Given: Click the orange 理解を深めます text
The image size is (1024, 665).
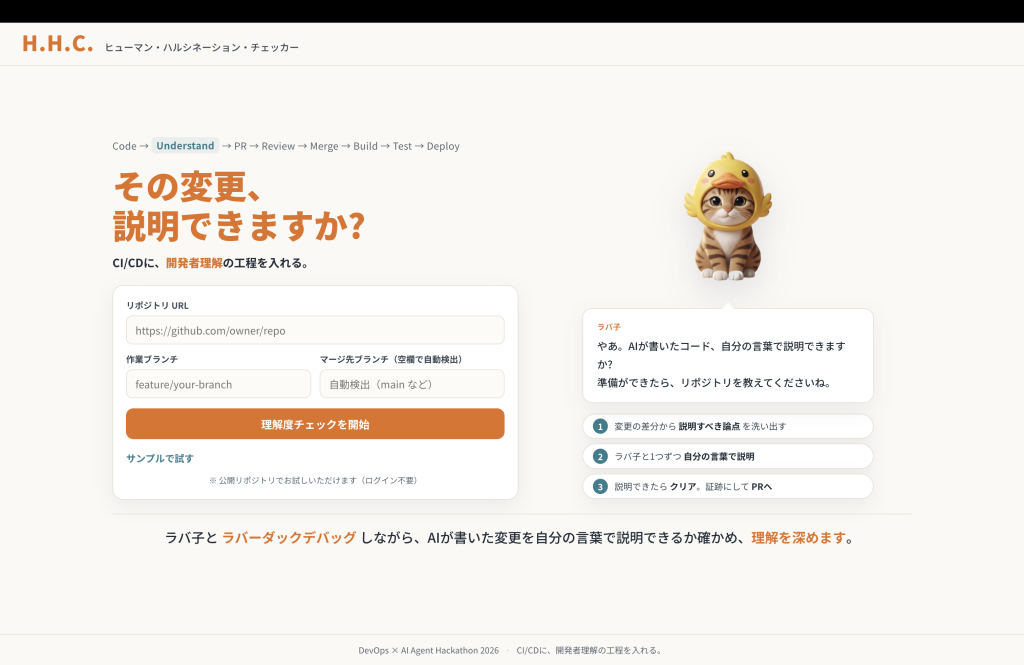Looking at the screenshot, I should 798,538.
